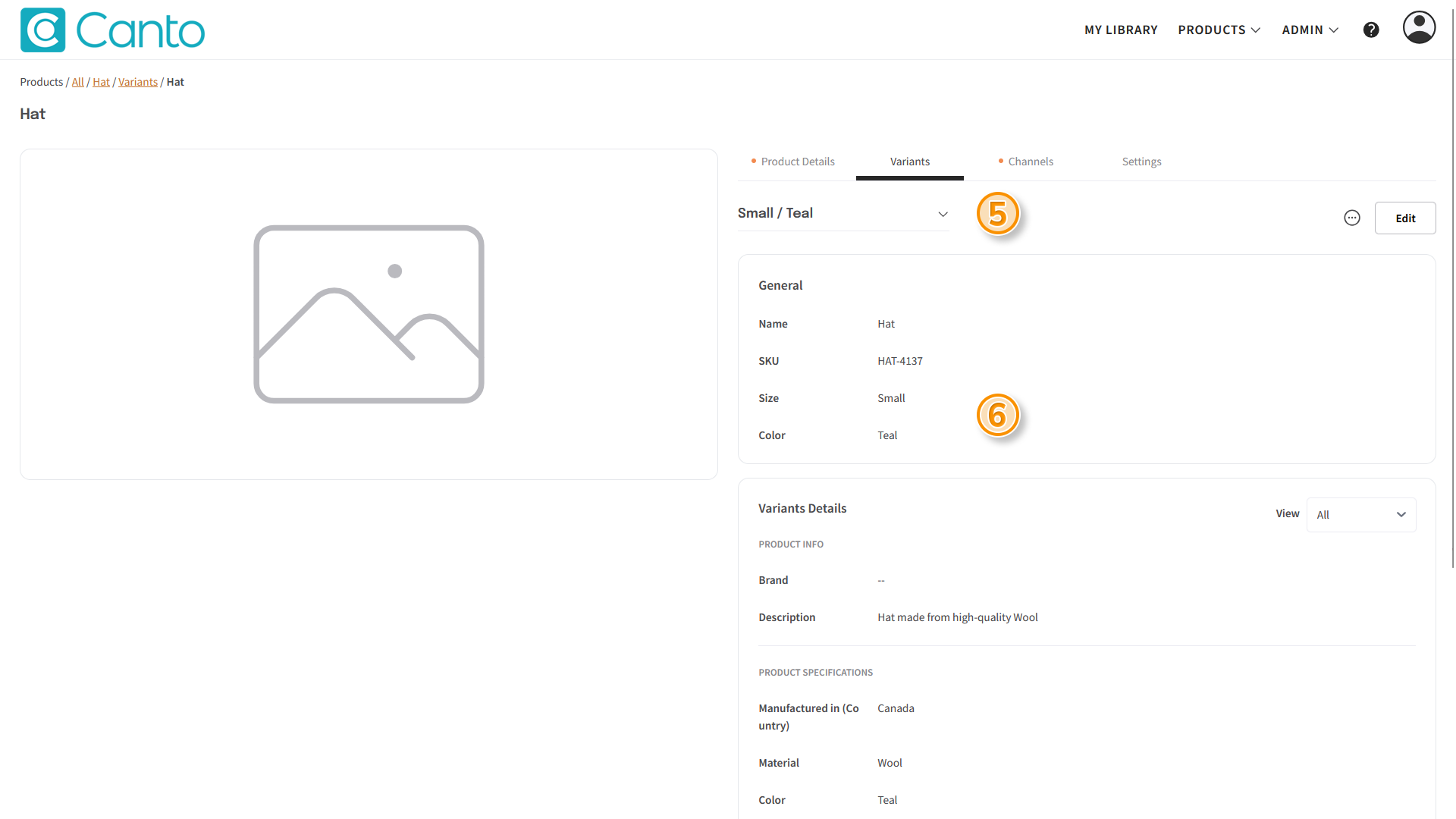This screenshot has width=1456, height=819.
Task: Expand the Products menu
Action: pos(1219,30)
